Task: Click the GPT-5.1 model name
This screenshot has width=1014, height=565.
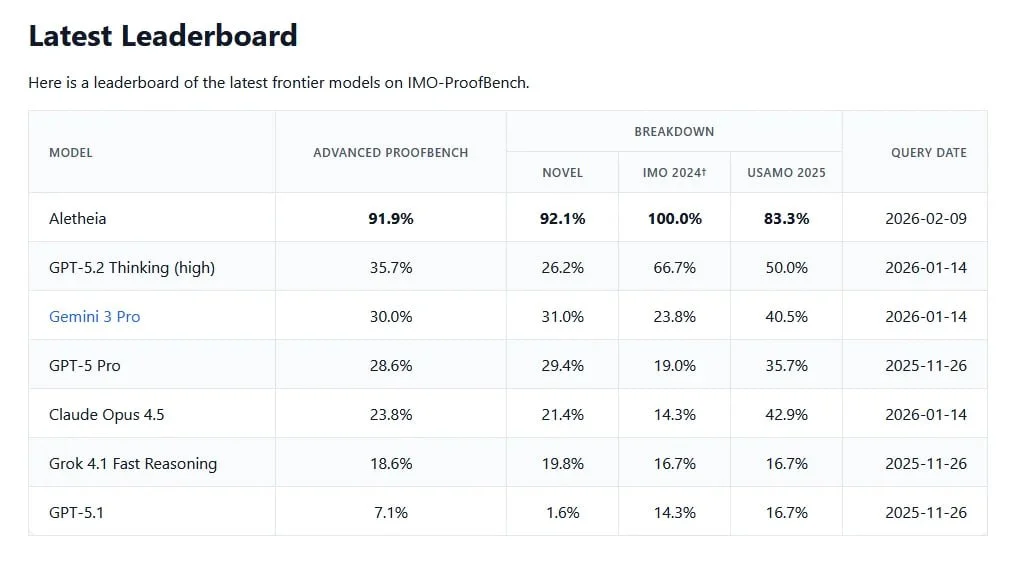Action: [x=76, y=512]
